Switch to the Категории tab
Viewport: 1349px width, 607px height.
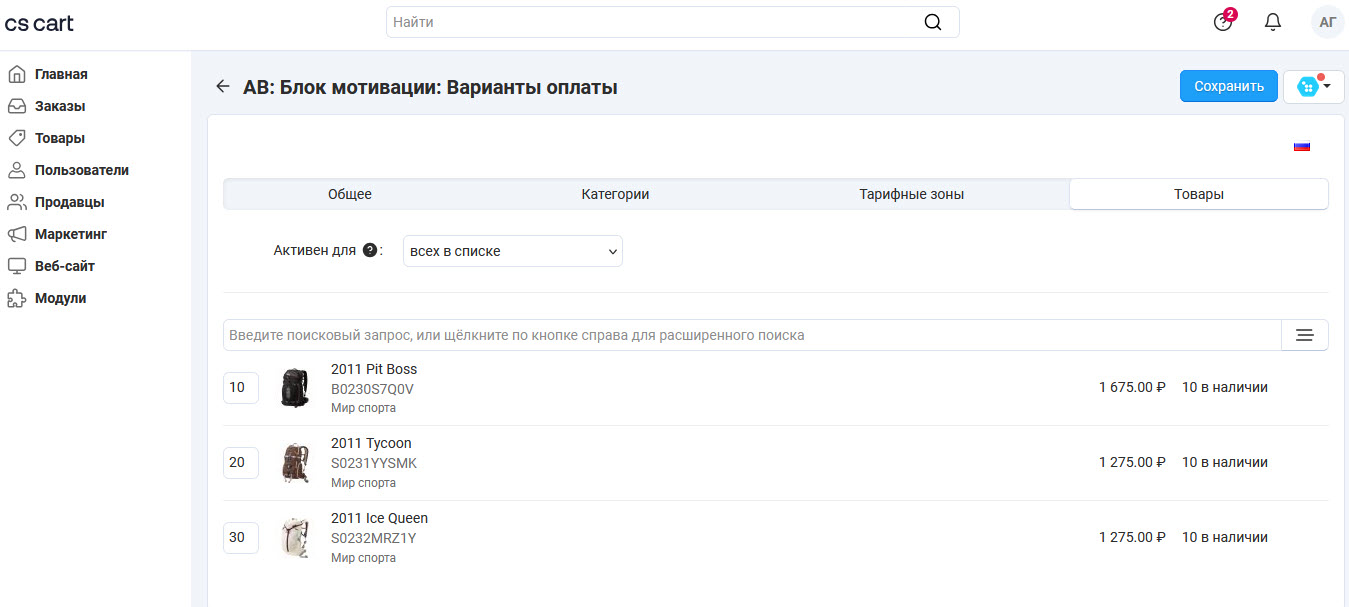coord(614,194)
